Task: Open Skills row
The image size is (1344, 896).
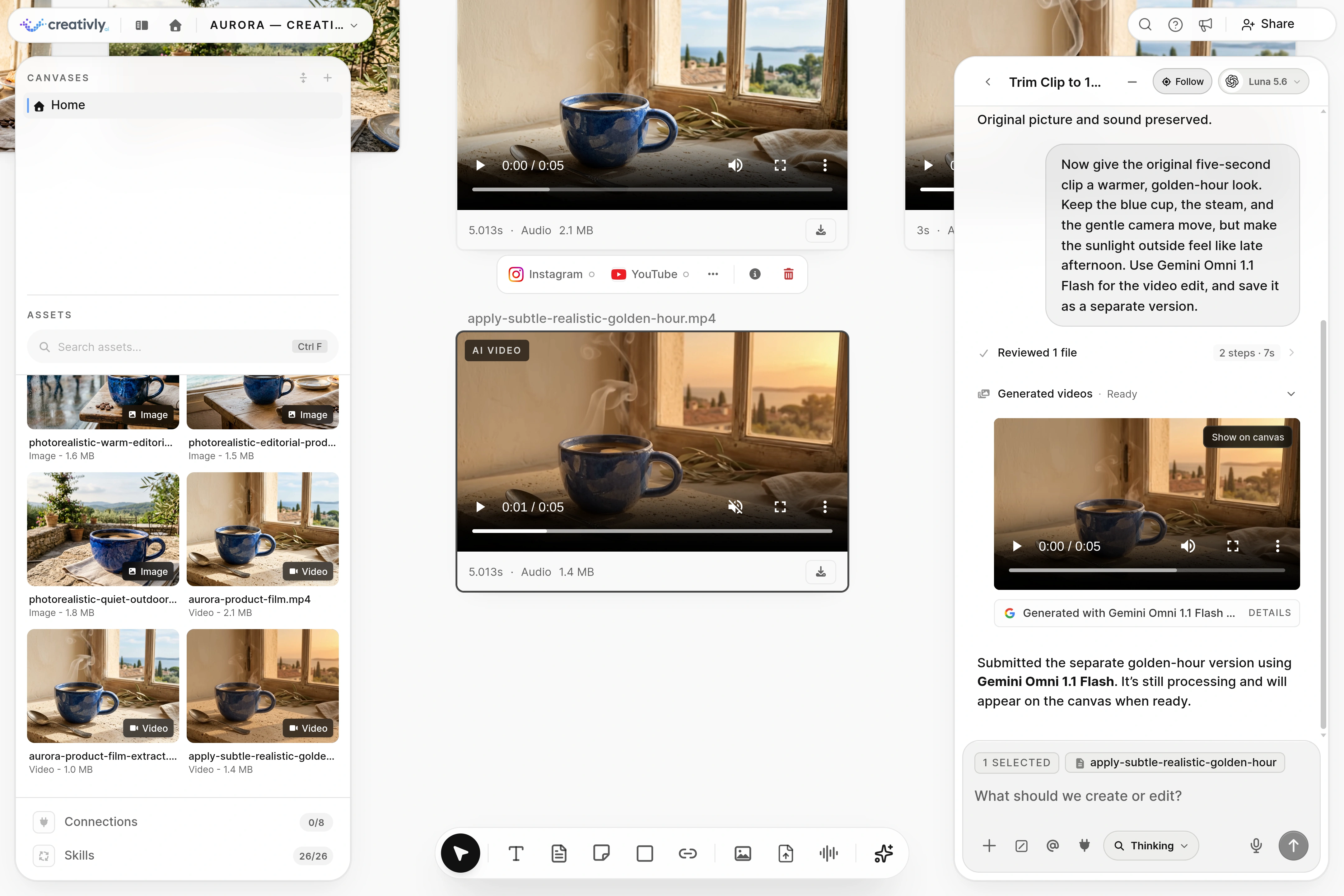Action: point(183,856)
